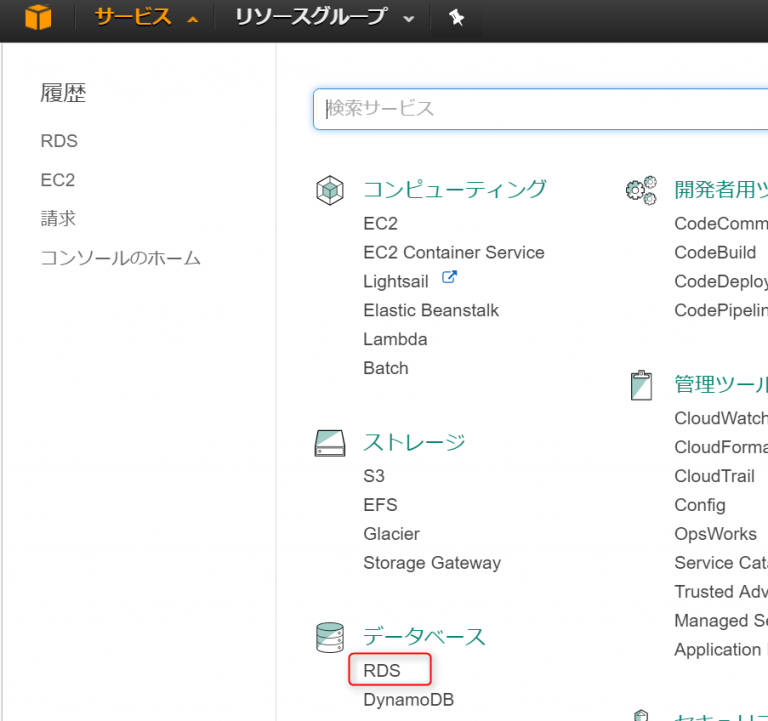Click the コンピューティング category heading

click(455, 190)
